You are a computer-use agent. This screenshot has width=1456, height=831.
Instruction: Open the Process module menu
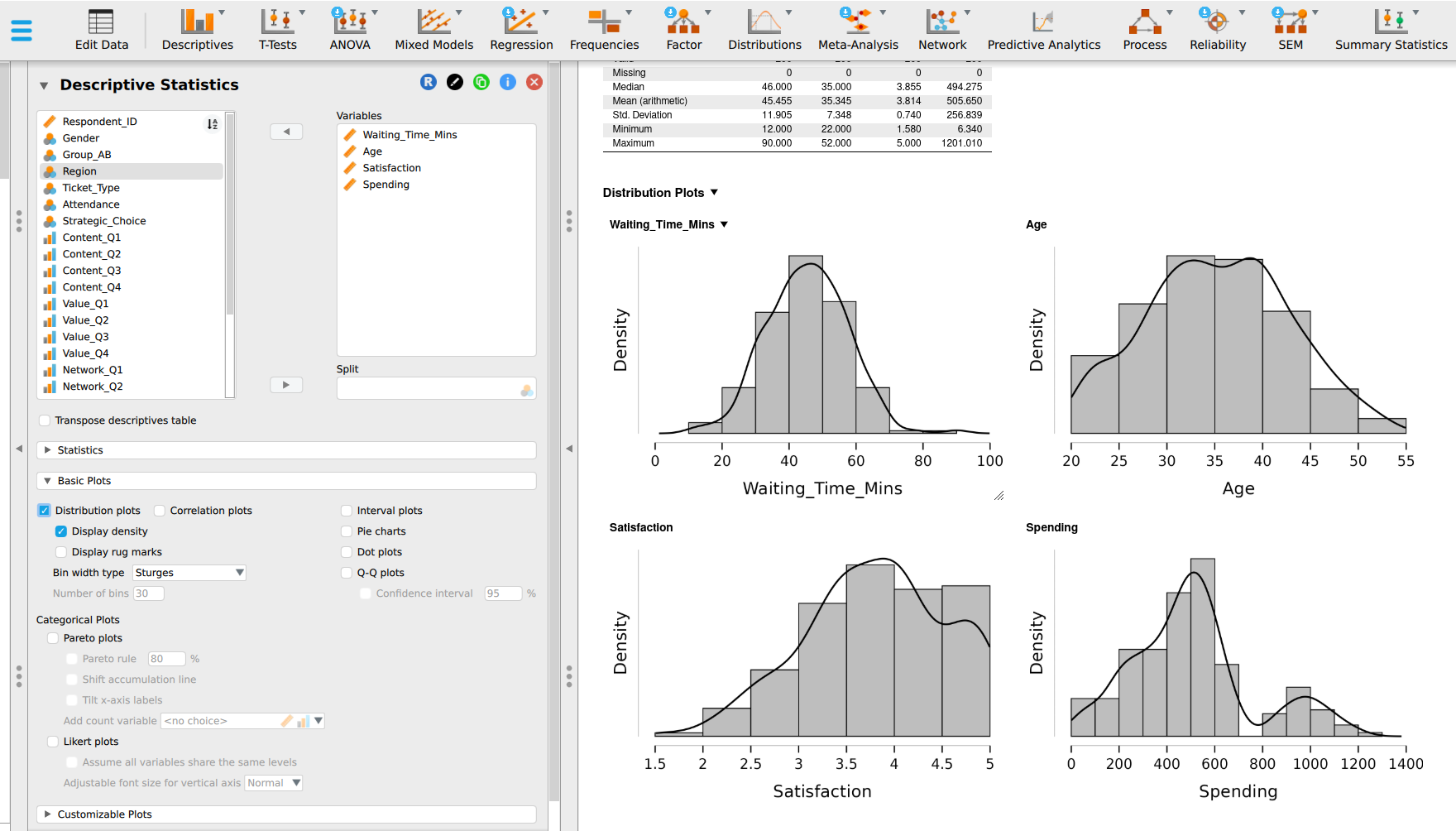[1145, 31]
